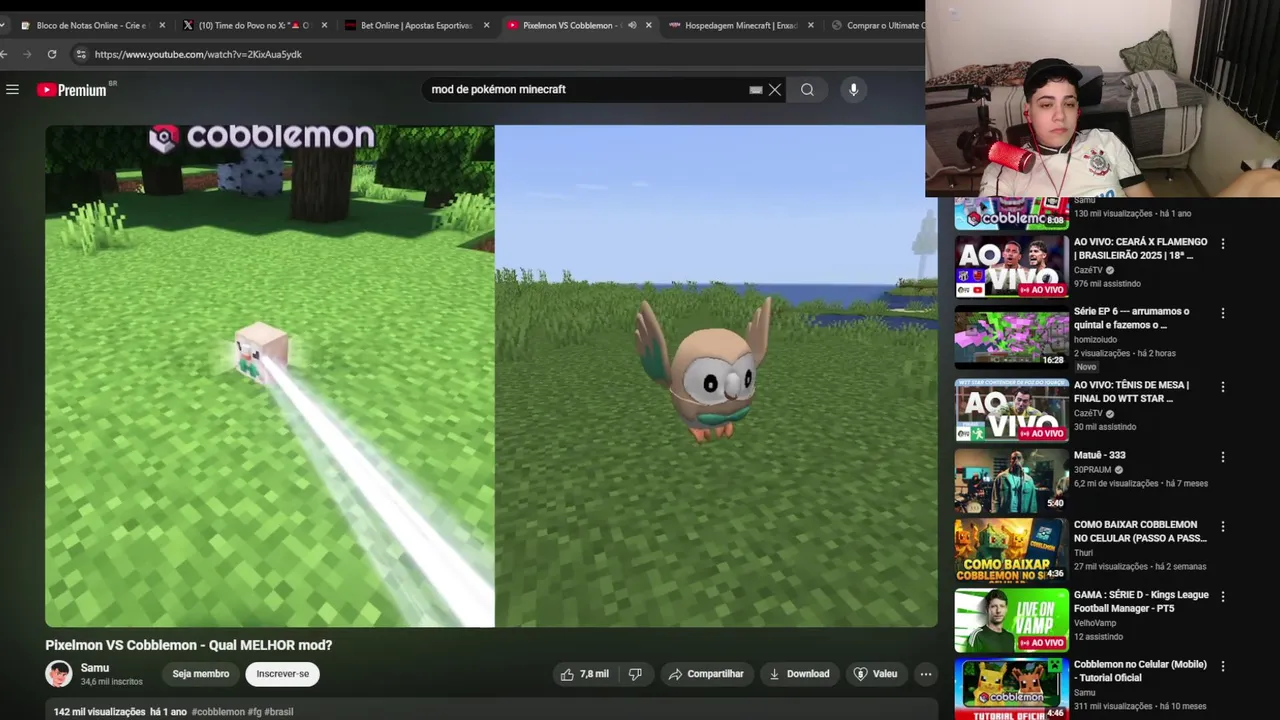Open Samu channel name link
The width and height of the screenshot is (1280, 720).
tap(95, 668)
